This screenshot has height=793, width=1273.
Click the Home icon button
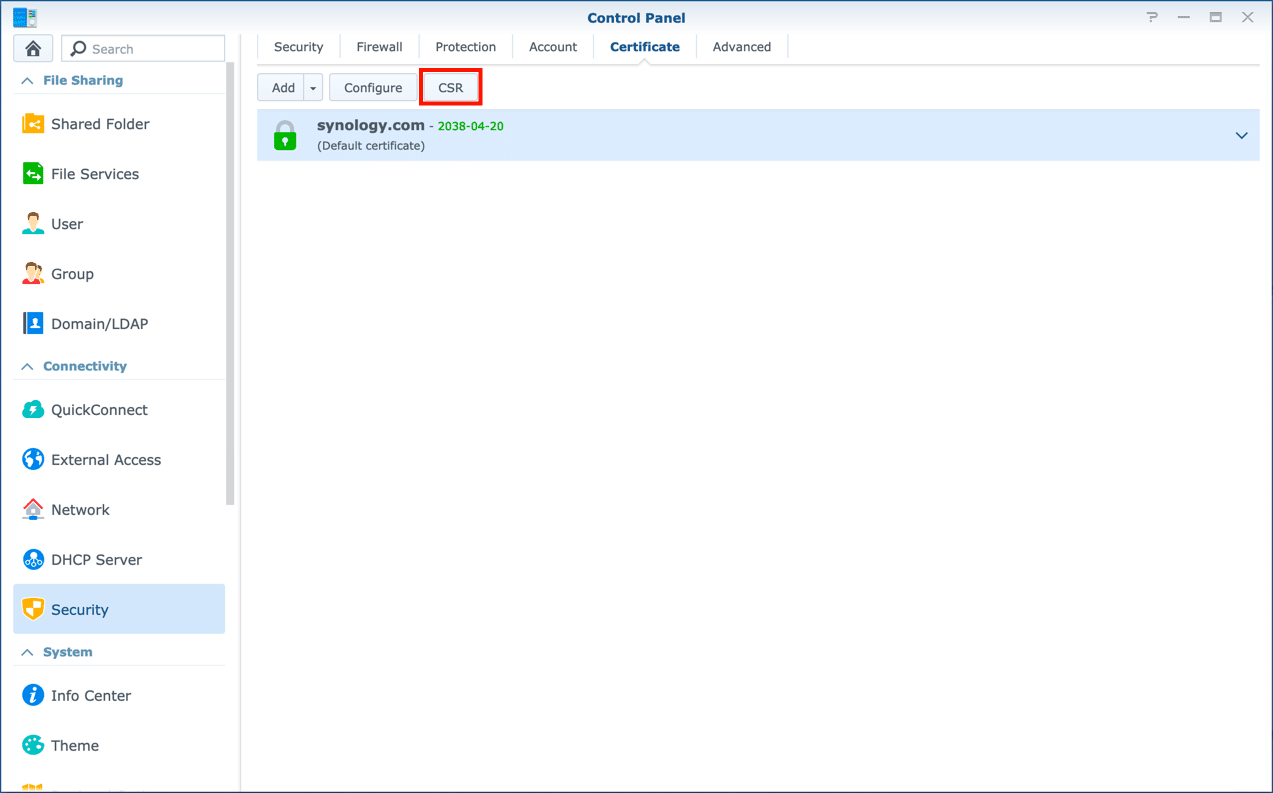33,48
